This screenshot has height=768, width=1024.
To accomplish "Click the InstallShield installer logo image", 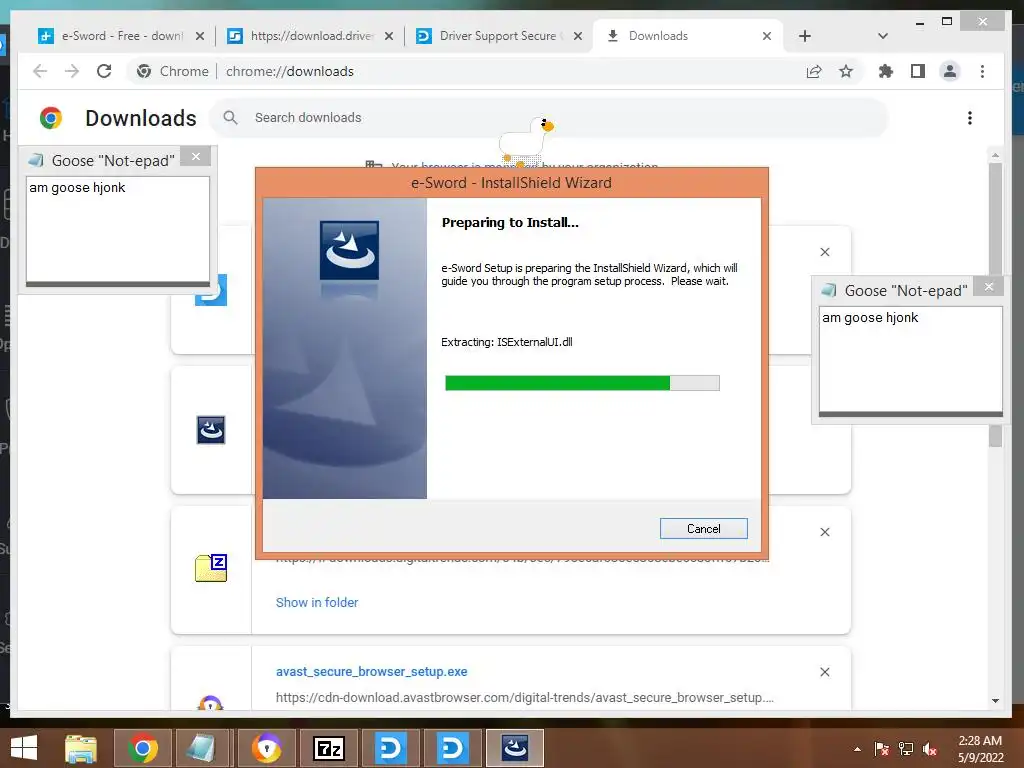I will coord(349,250).
